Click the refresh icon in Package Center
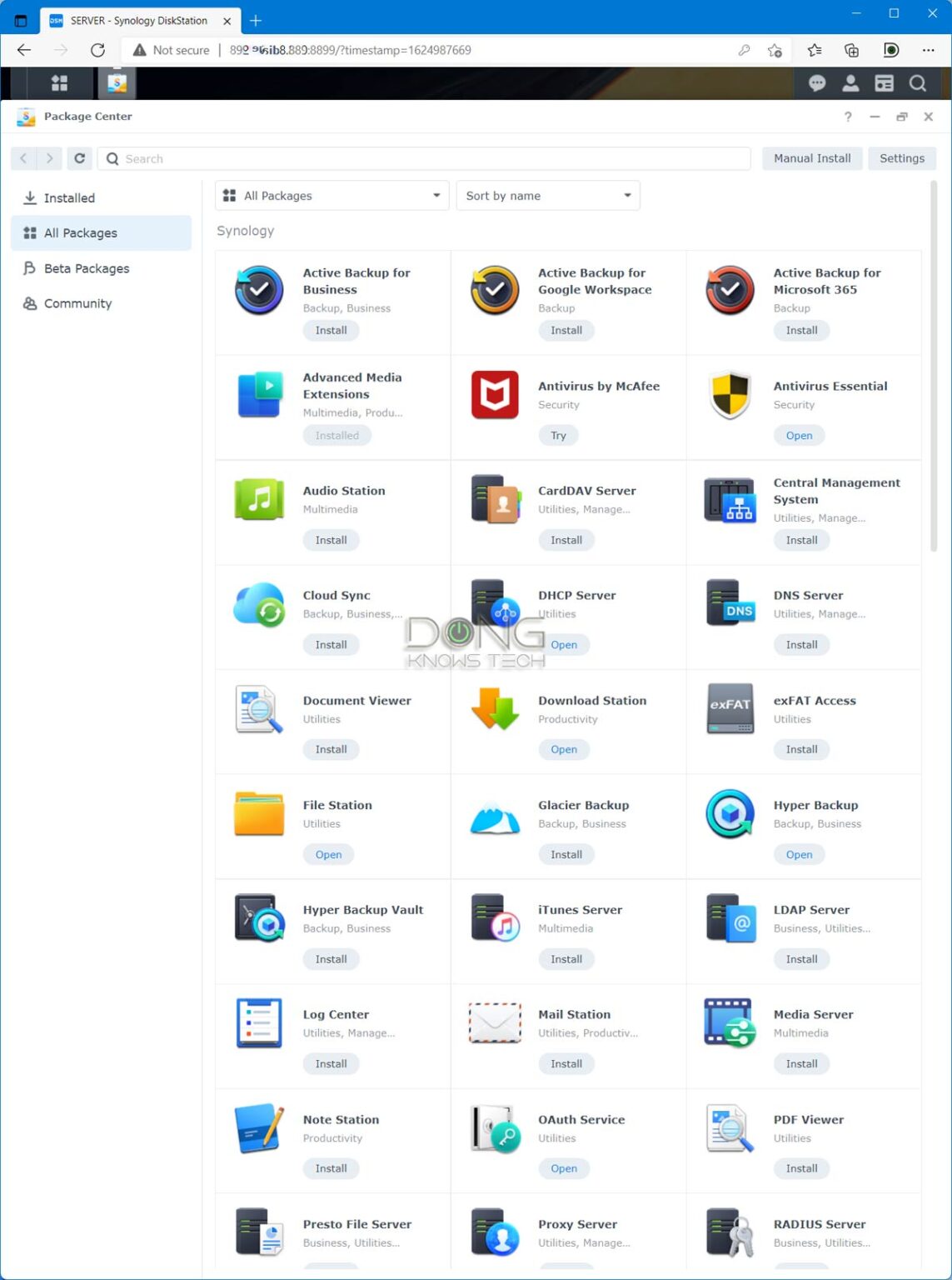This screenshot has height=1280, width=952. point(79,158)
